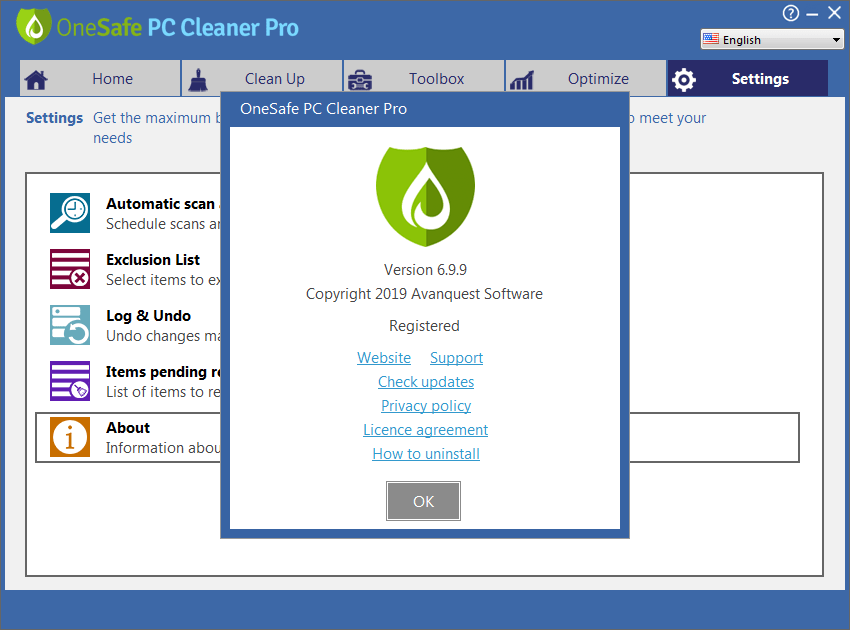Click the toolbox icon on Toolbox tab
Screen dimensions: 850x630
pos(359,80)
